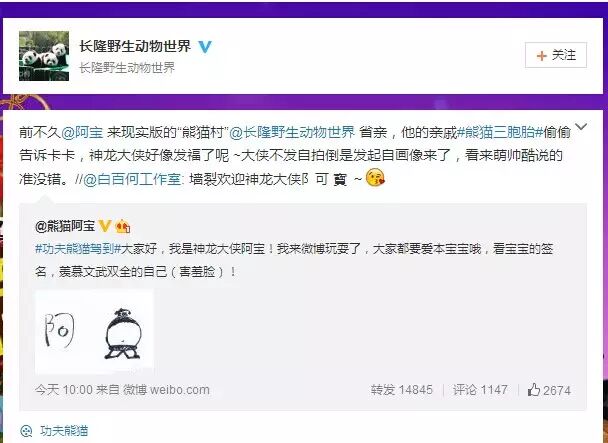The width and height of the screenshot is (608, 443).
Task: Click the gold V badge beside 熊猫阿宝
Action: click(105, 225)
